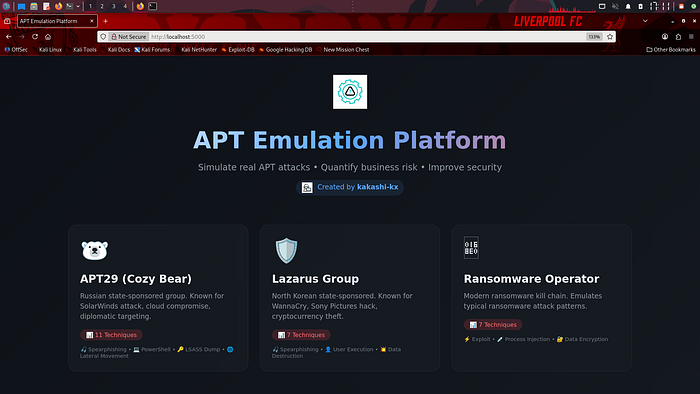Select the running terminal taskbar item
The height and width of the screenshot is (394, 700).
[153, 6]
